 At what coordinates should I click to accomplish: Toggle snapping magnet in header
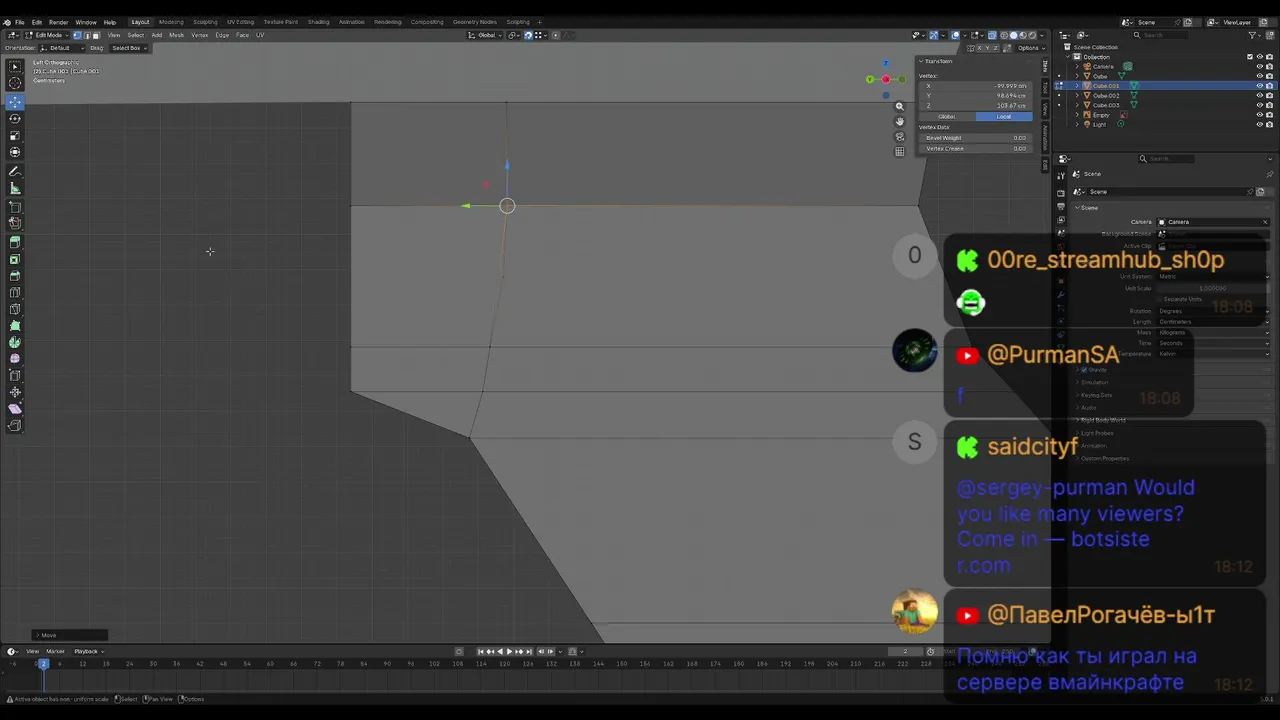click(528, 35)
